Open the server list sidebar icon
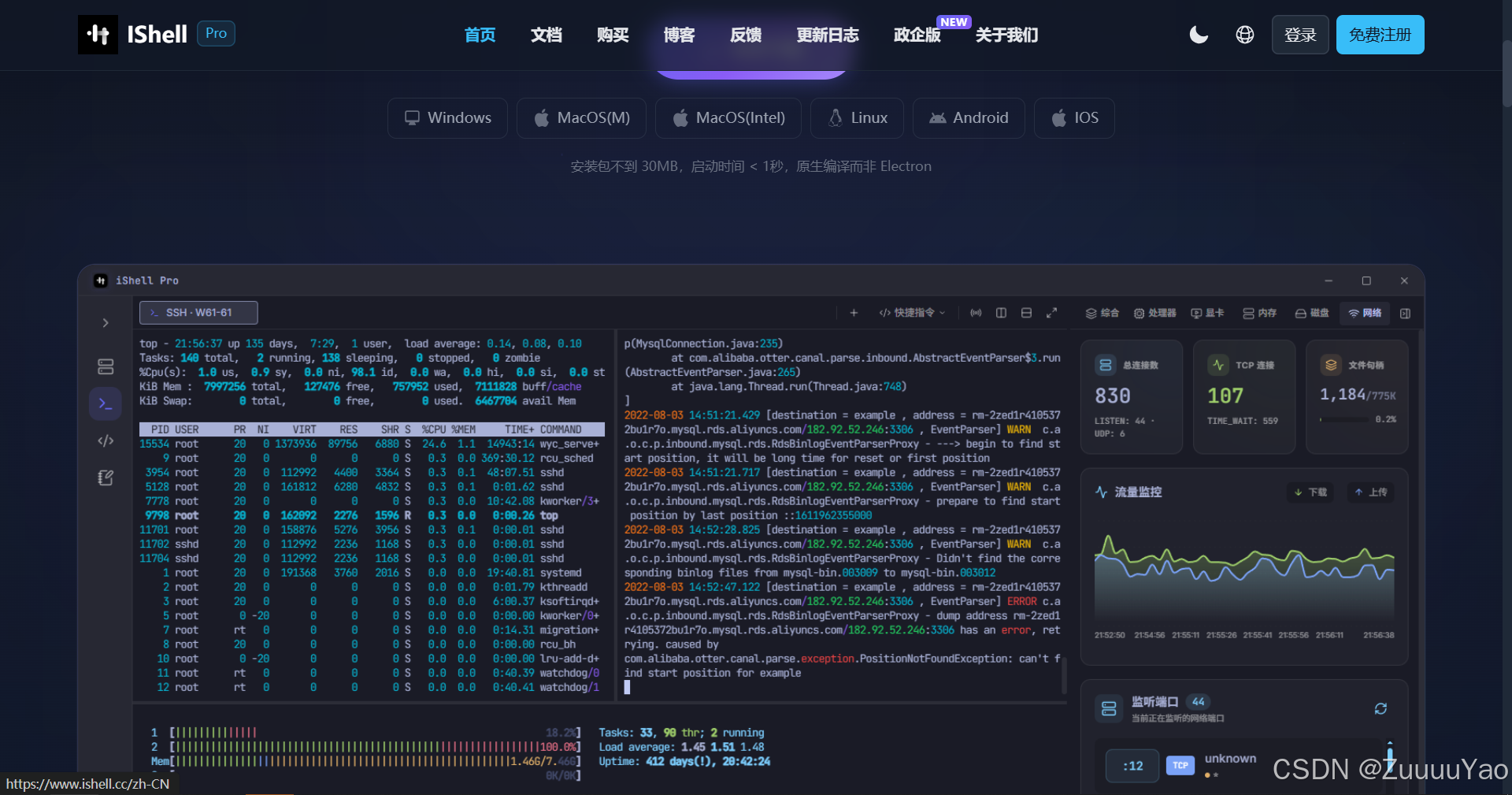Screen dimensions: 1512x795 (x=106, y=366)
